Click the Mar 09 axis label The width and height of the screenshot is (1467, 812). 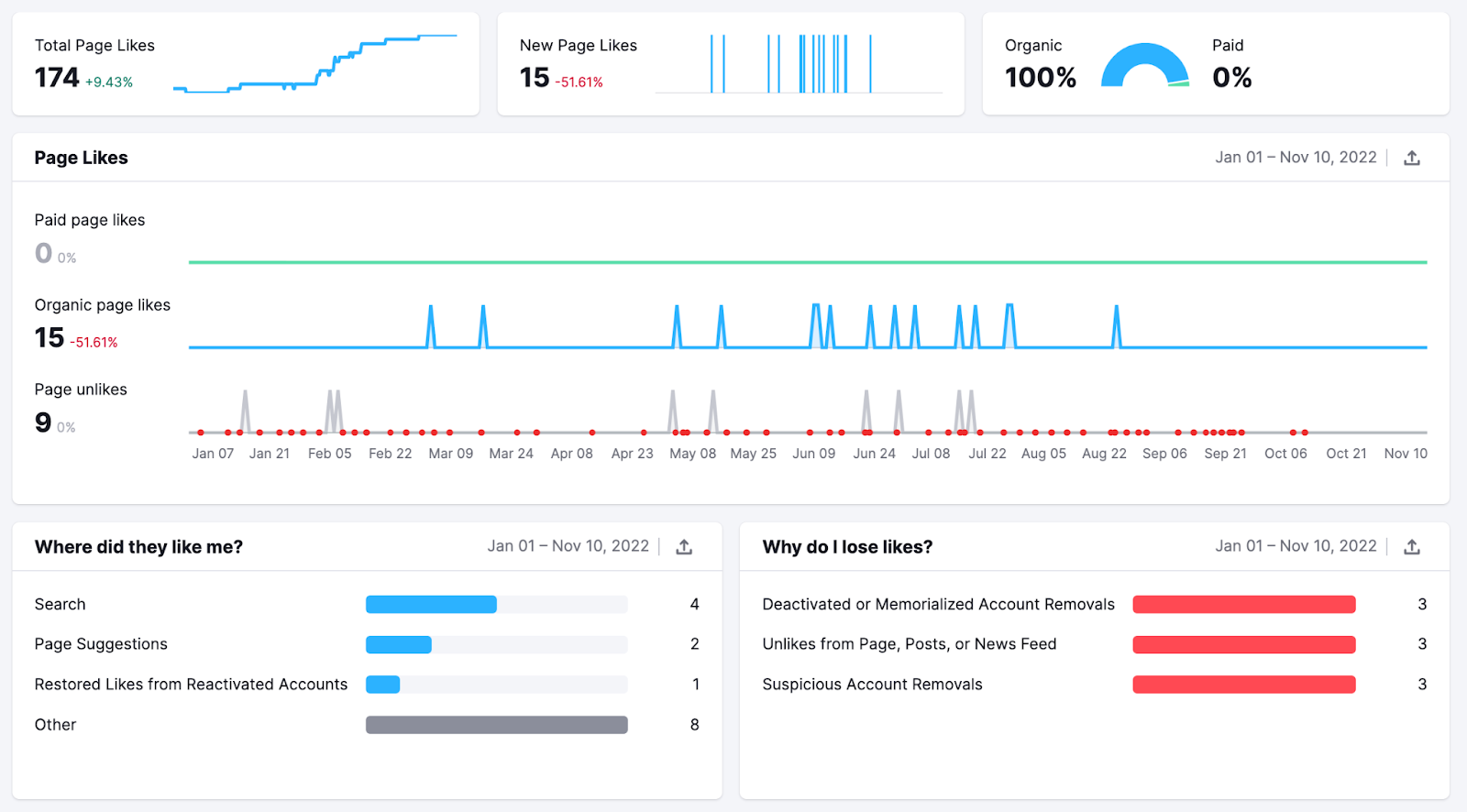(x=451, y=454)
